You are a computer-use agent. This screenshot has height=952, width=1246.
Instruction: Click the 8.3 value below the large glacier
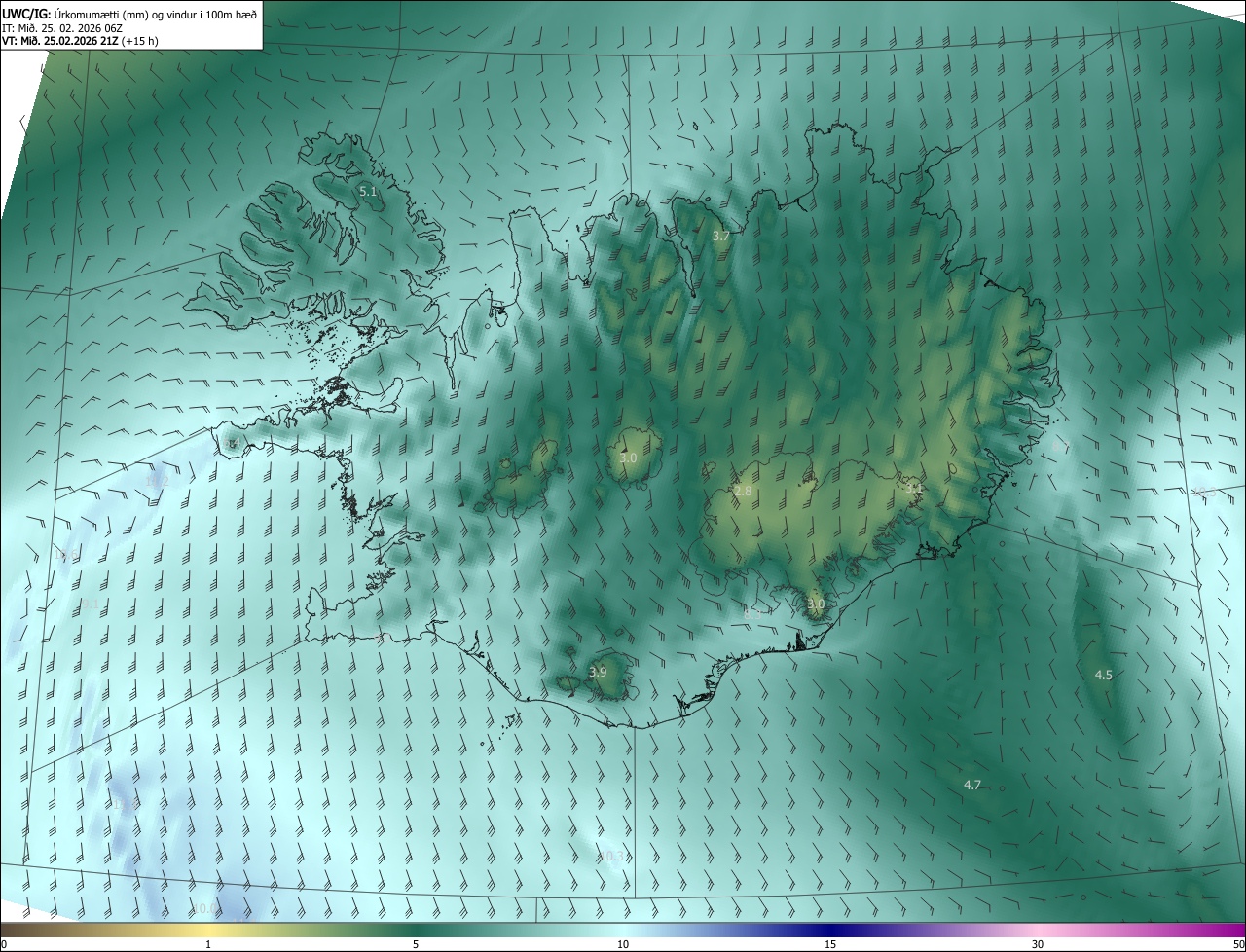tap(752, 613)
